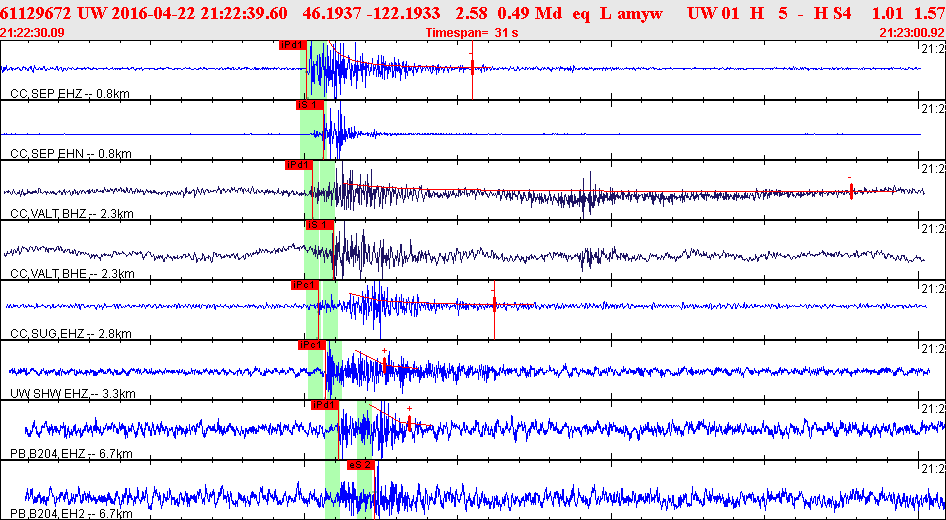
Task: Click the secondary burst on VALT BHZ waveform
Action: pyautogui.click(x=586, y=193)
